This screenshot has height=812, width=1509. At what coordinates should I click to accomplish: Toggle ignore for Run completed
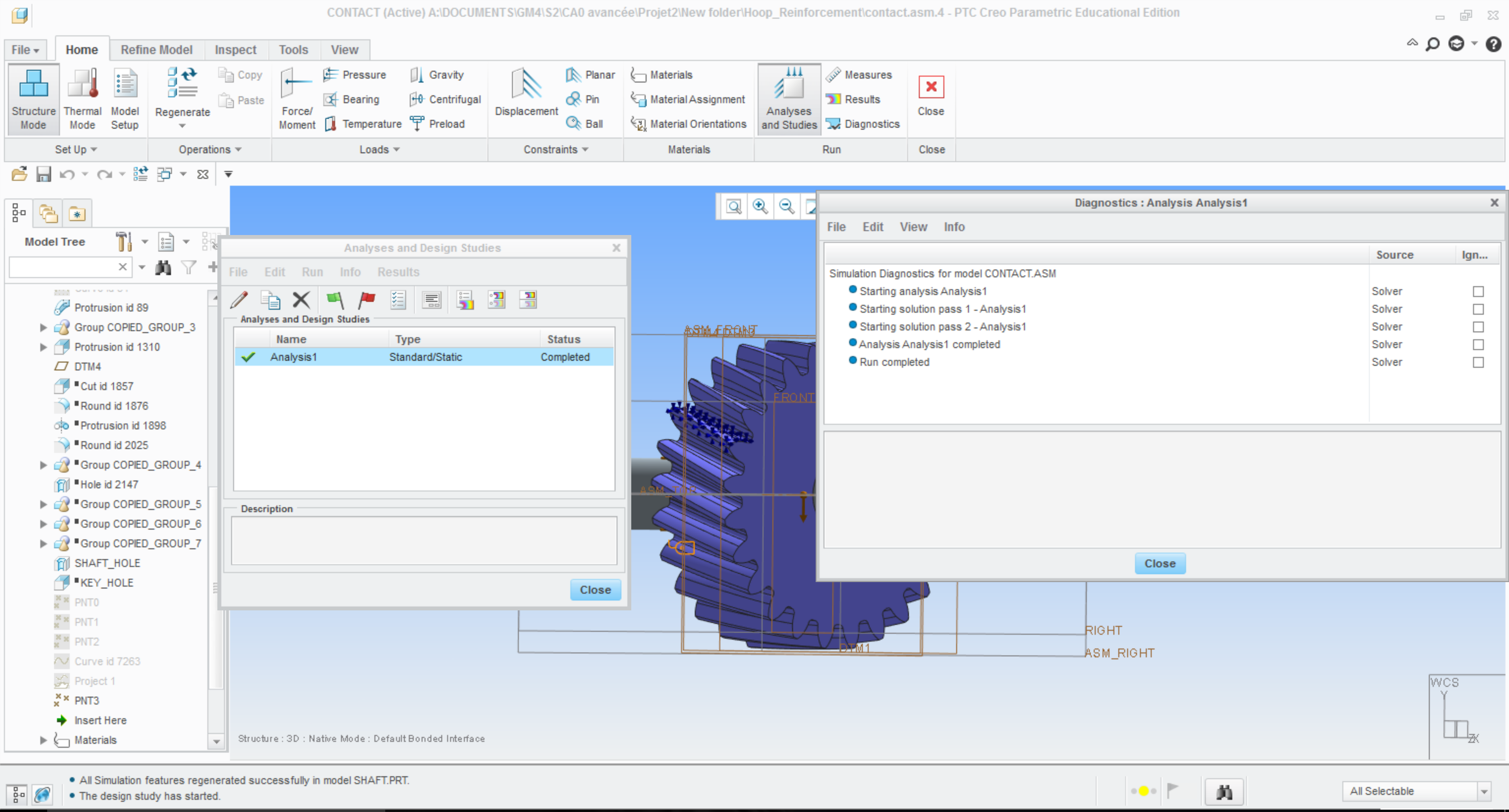pyautogui.click(x=1478, y=362)
